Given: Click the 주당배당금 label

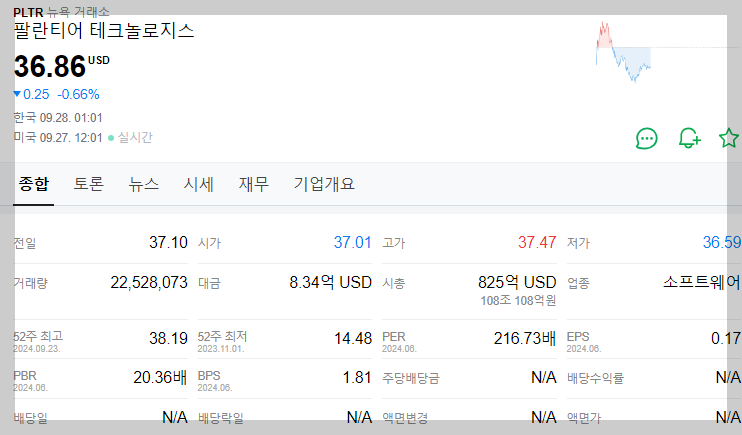Looking at the screenshot, I should [411, 378].
